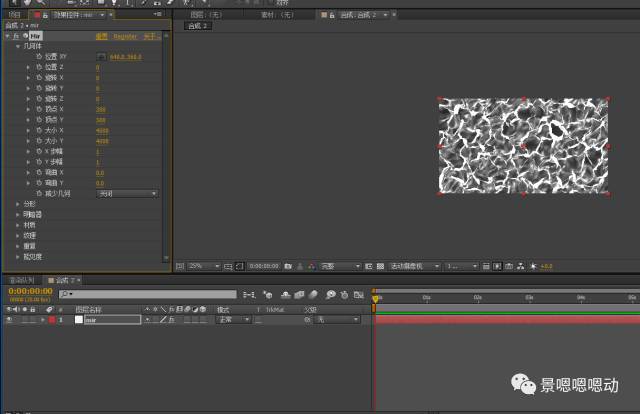This screenshot has height=414, width=640.
Task: Click the yellow current time indicator in timeline
Action: click(x=375, y=299)
